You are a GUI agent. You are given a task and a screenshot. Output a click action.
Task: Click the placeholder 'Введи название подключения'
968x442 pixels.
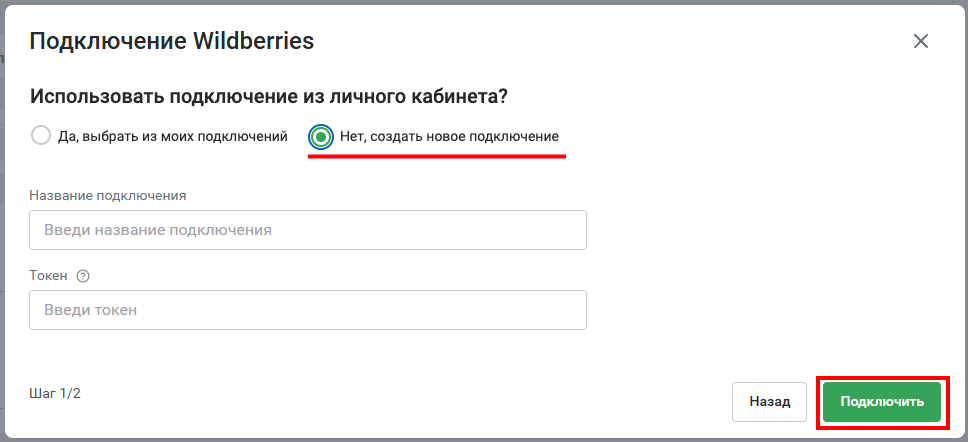click(x=158, y=230)
